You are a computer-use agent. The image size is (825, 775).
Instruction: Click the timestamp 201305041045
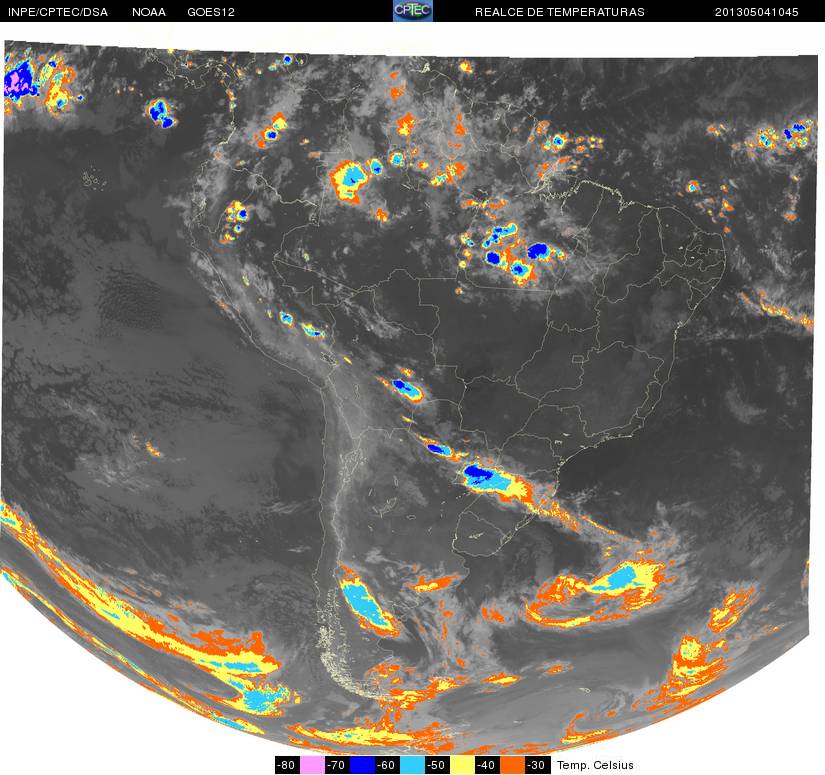click(757, 12)
